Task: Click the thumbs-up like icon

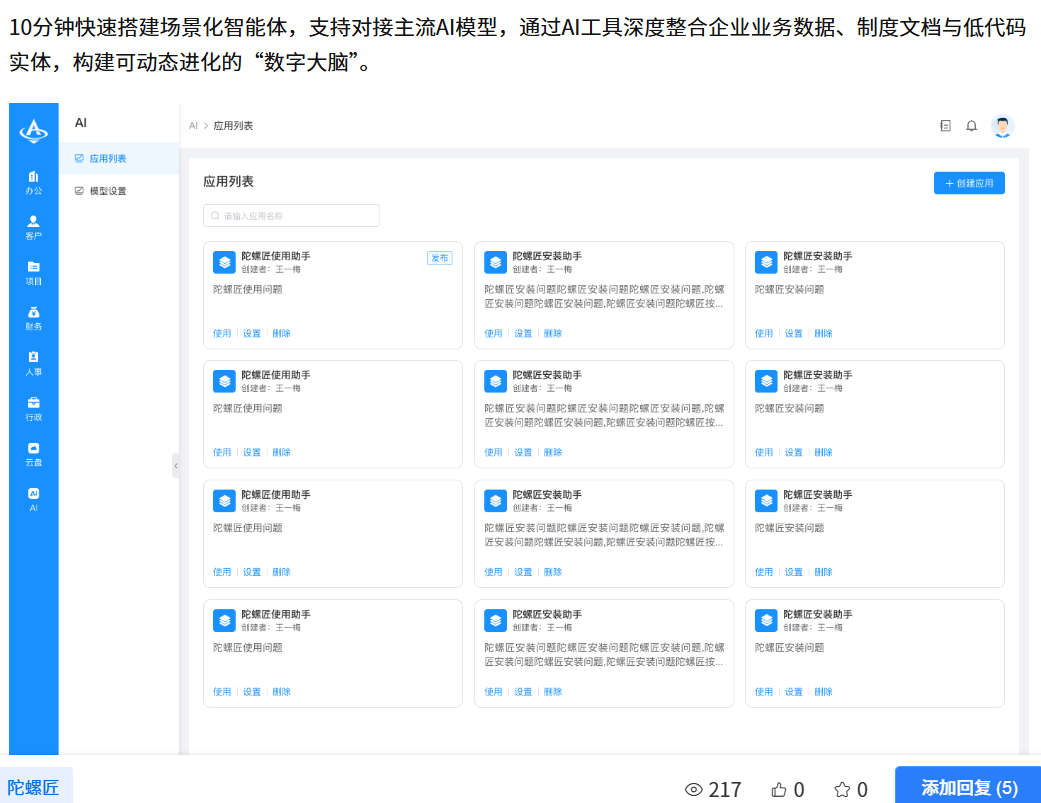Action: pos(779,789)
